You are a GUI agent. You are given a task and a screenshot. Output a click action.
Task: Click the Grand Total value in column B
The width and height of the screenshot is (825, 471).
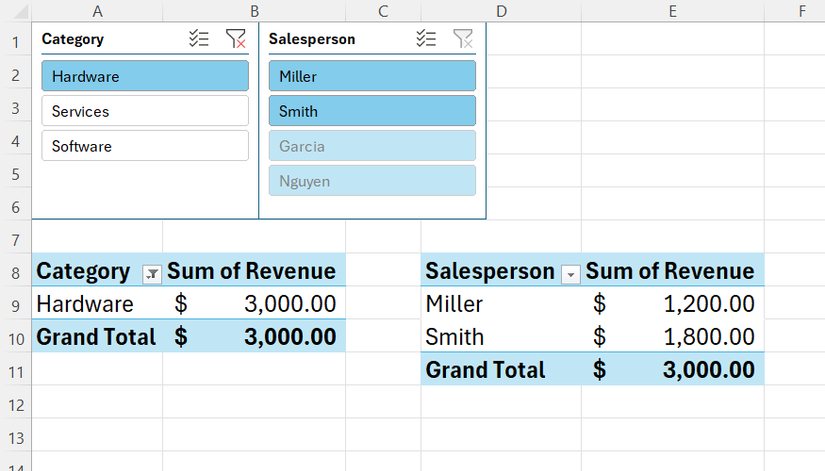tap(254, 337)
